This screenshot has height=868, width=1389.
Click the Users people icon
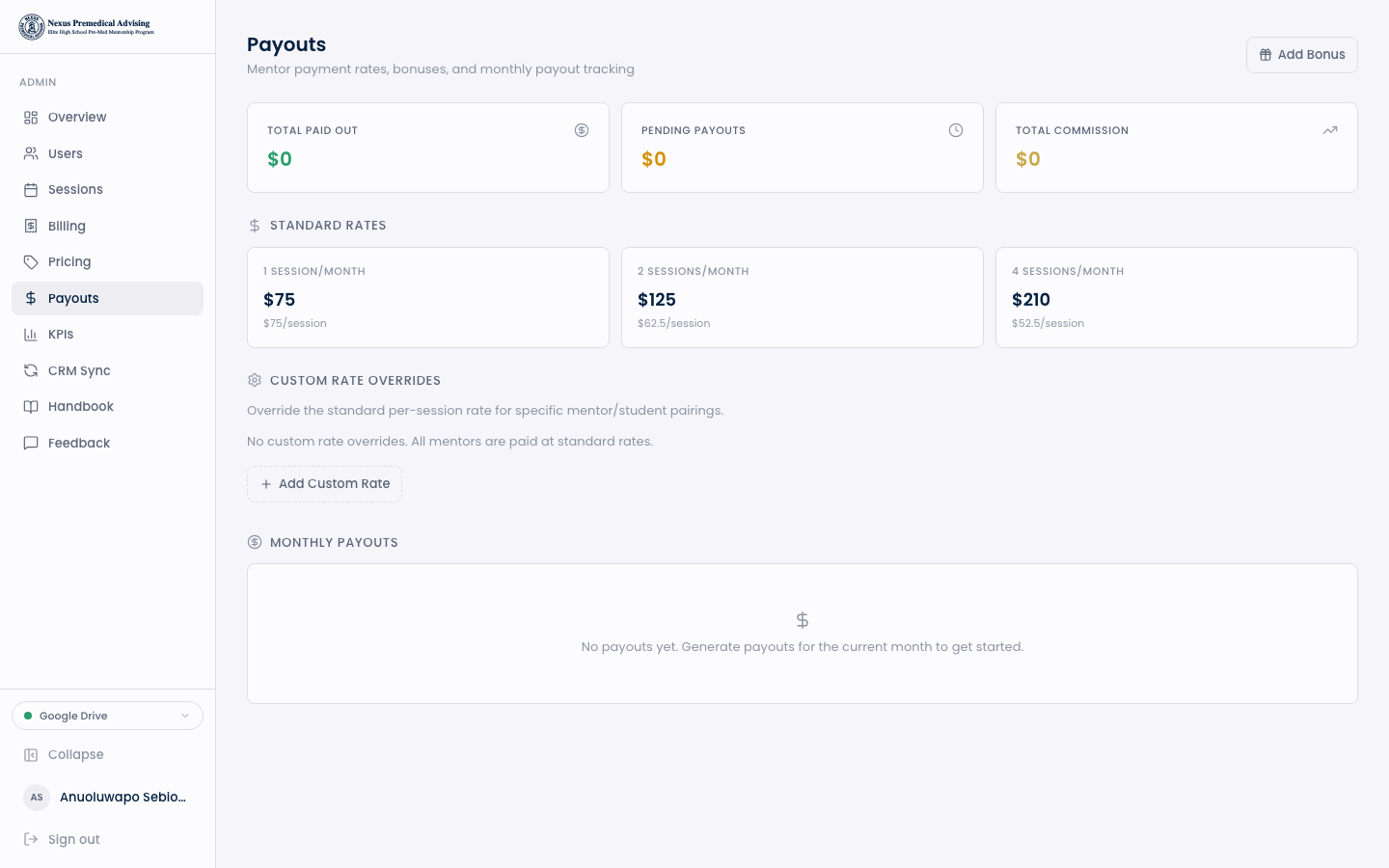(x=31, y=153)
